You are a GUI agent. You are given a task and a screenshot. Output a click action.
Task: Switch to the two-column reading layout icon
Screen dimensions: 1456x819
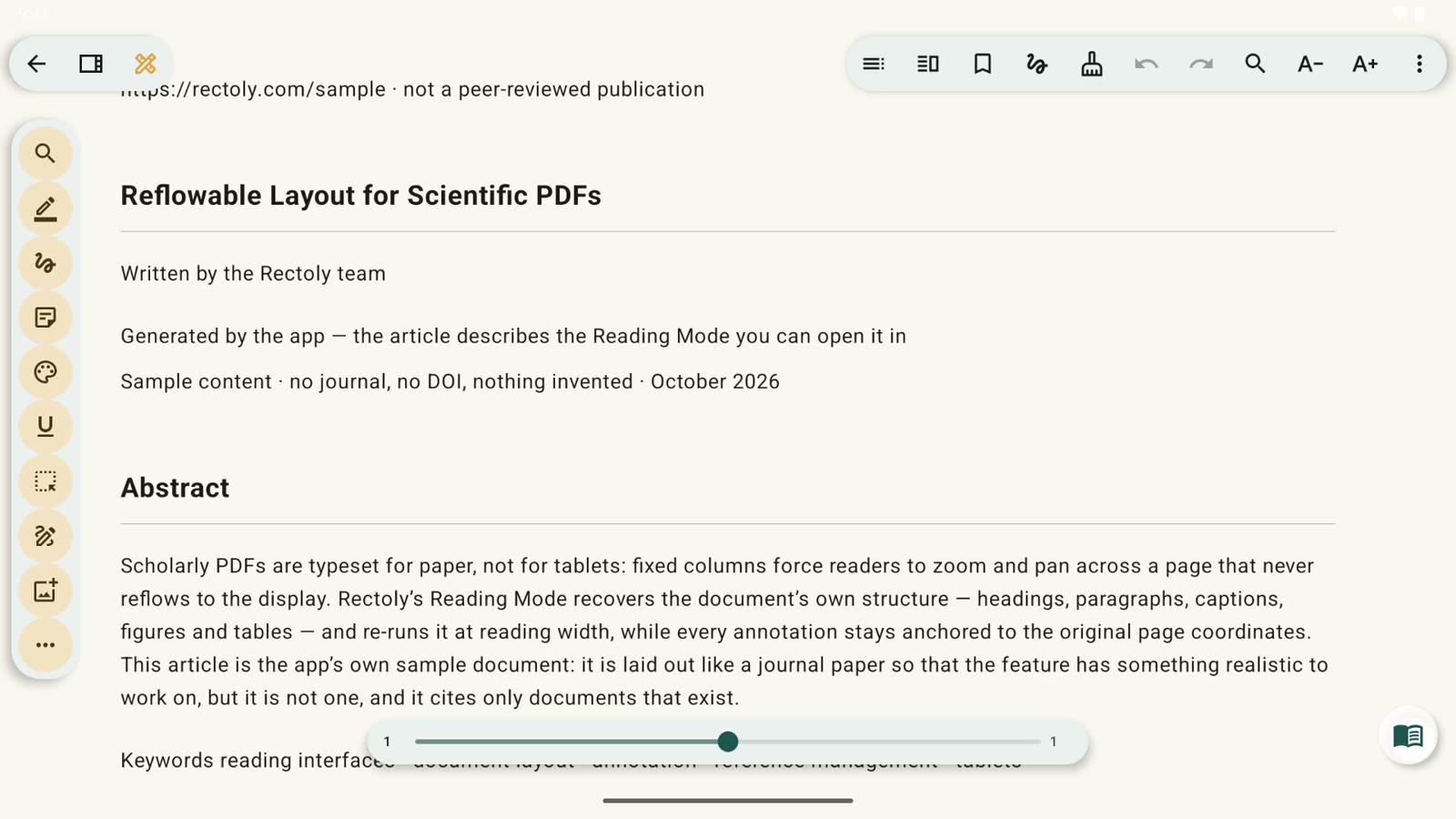928,64
